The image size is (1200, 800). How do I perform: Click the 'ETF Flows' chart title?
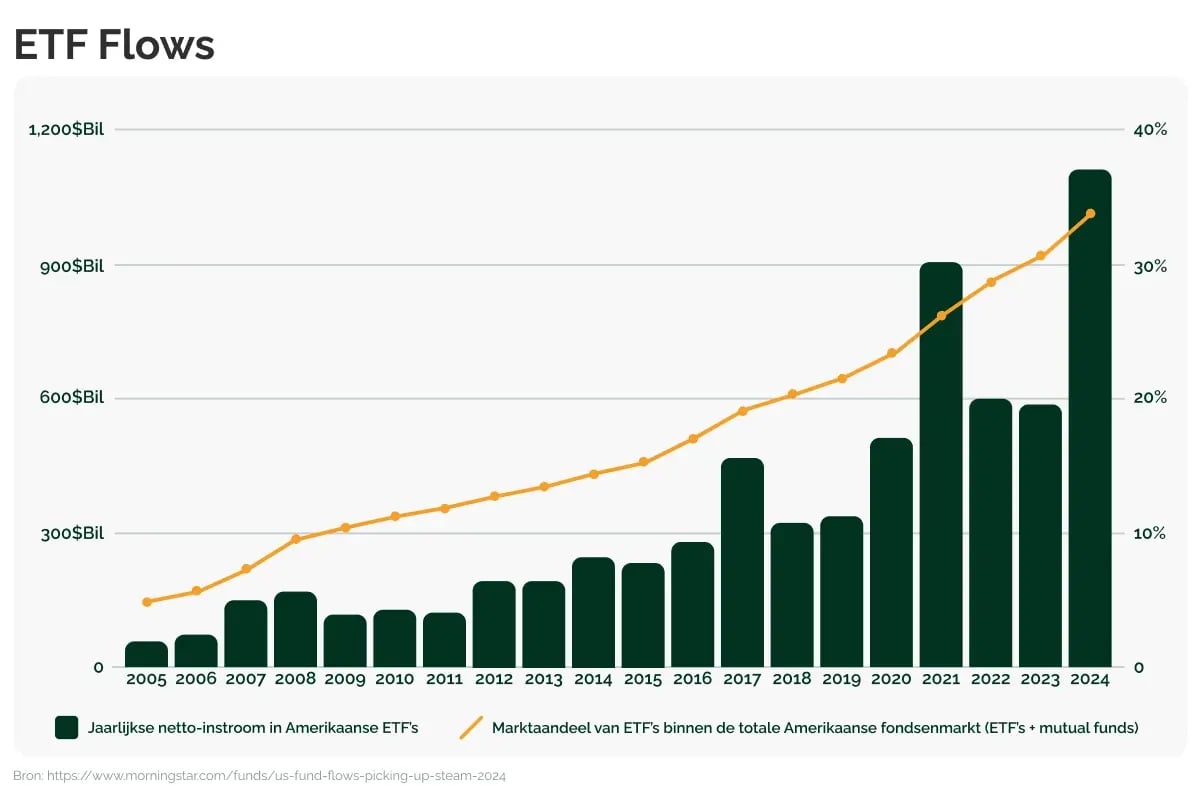coord(114,45)
